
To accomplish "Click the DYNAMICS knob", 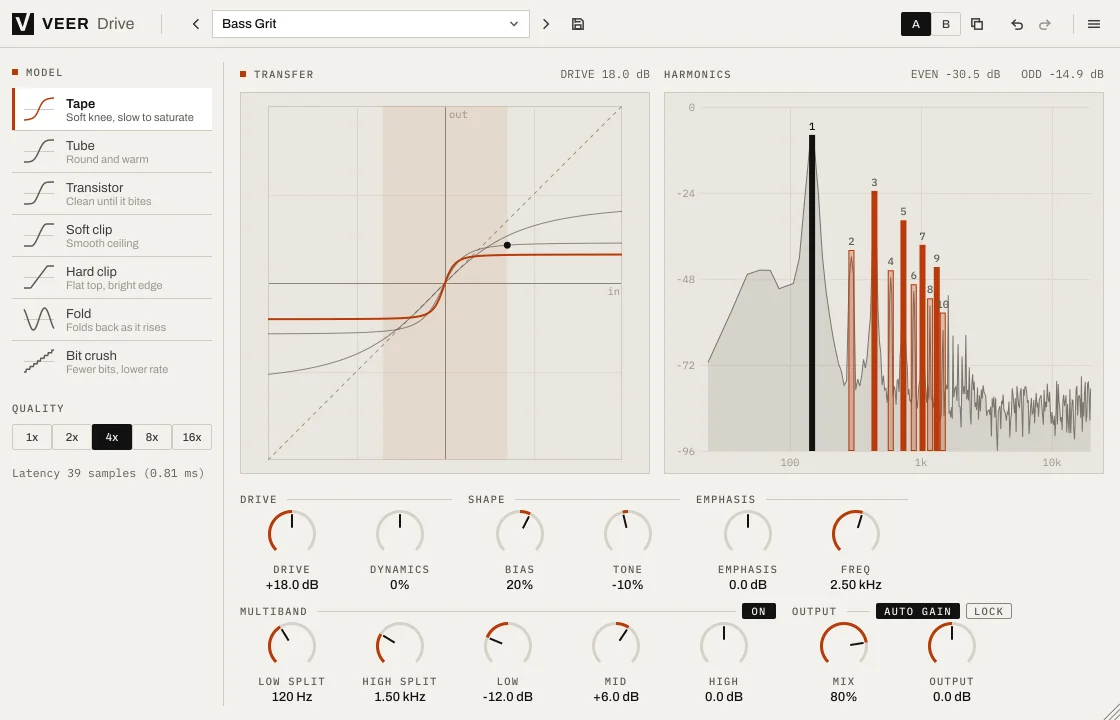I will [x=400, y=533].
